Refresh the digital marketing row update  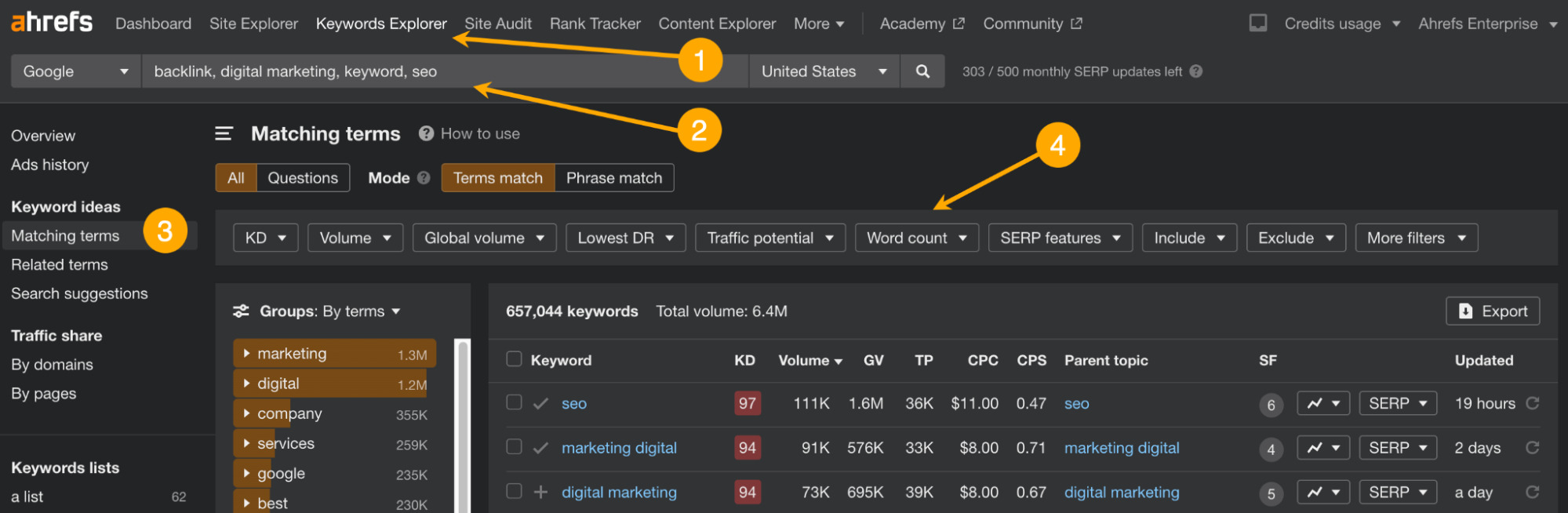pyautogui.click(x=1533, y=492)
